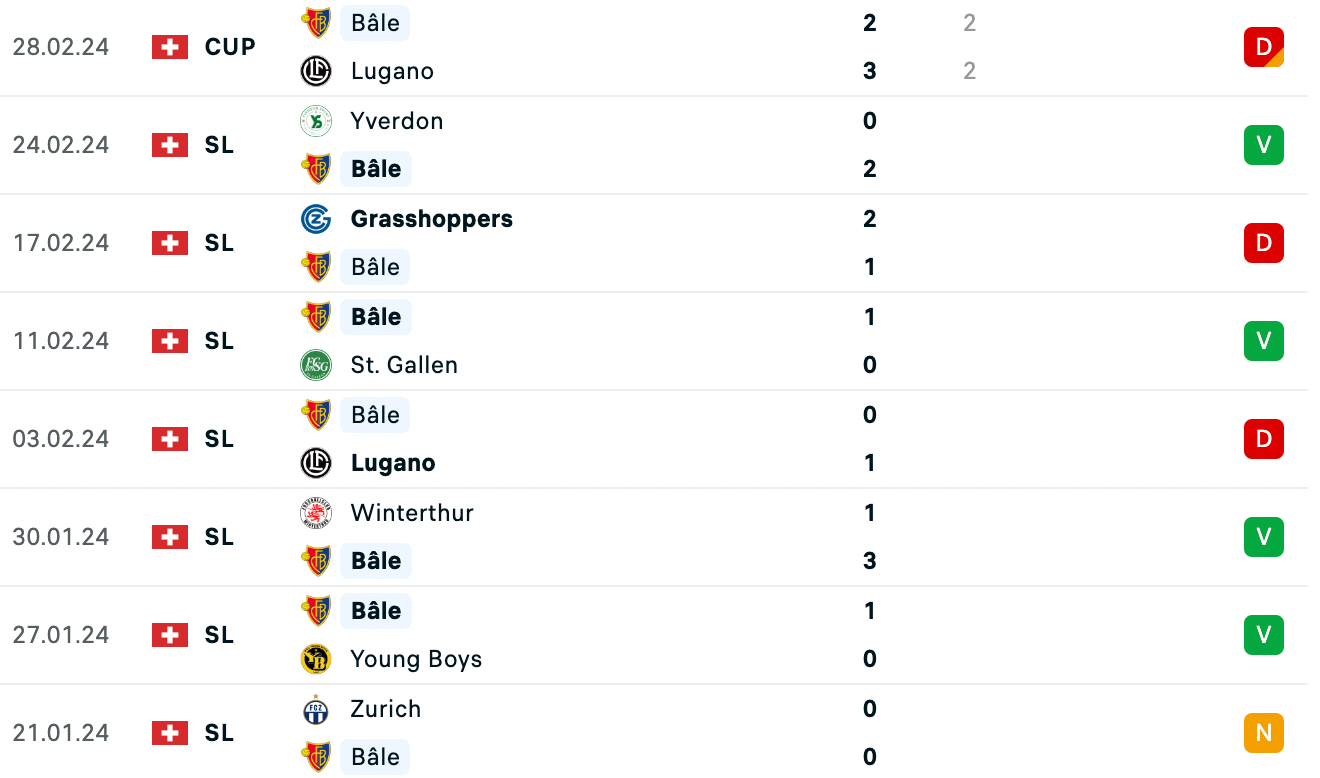Open the red D badge for Grasshoppers match
The height and width of the screenshot is (778, 1320).
[x=1264, y=243]
